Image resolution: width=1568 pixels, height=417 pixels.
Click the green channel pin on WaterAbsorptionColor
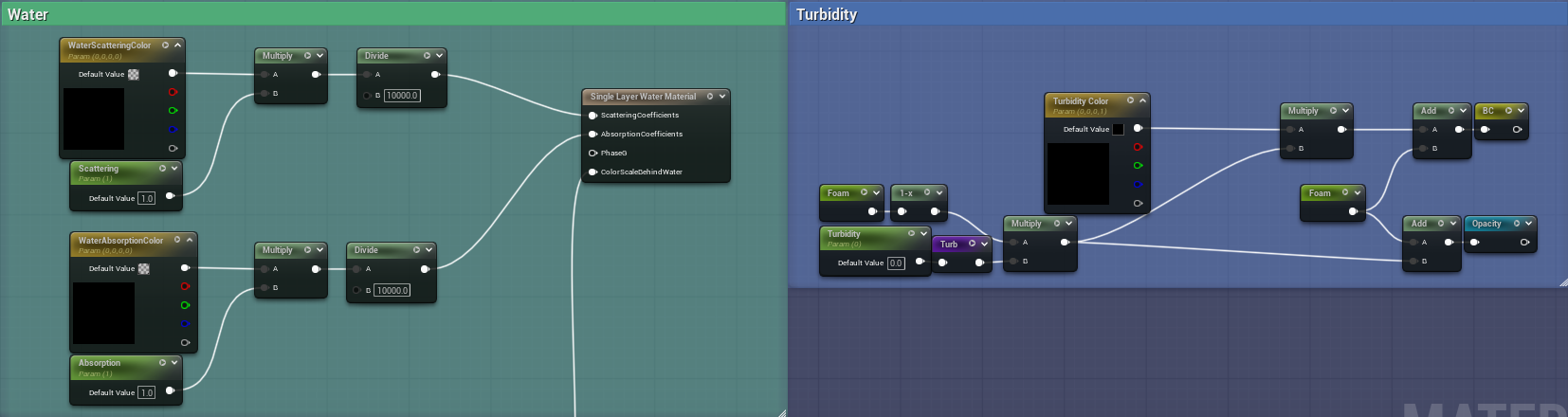click(185, 305)
